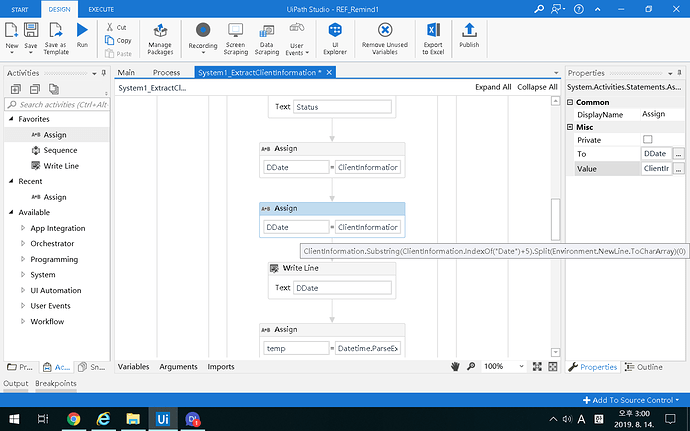Click Collapse All in designer
The height and width of the screenshot is (431, 690).
click(x=537, y=87)
